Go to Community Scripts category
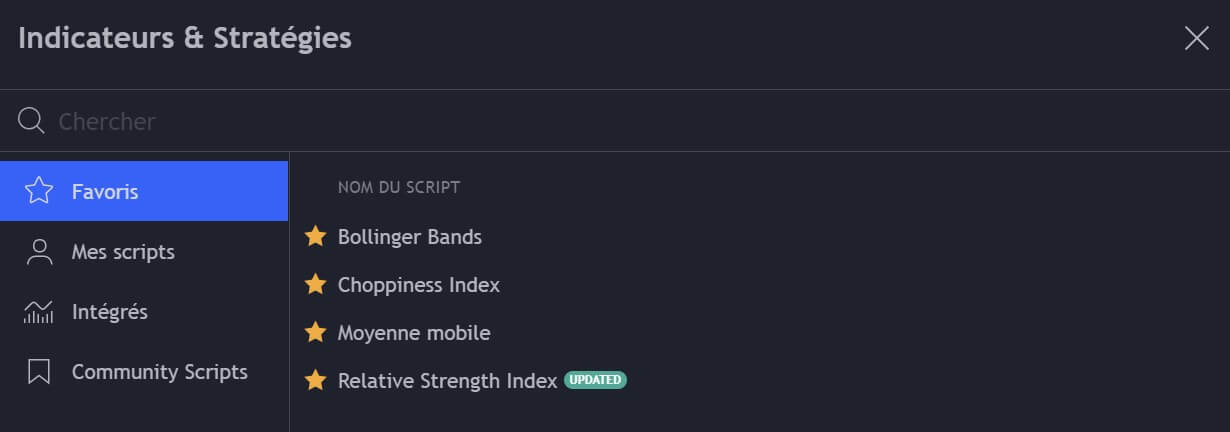This screenshot has width=1230, height=432. (160, 372)
